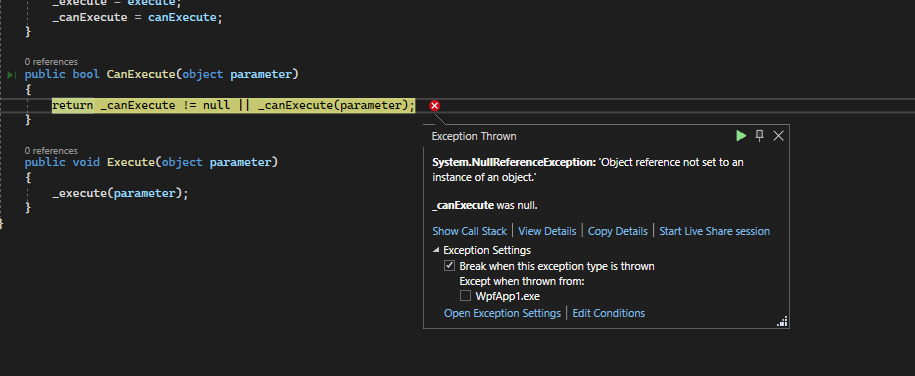Click Edit Conditions link
The image size is (915, 376).
pyautogui.click(x=609, y=313)
